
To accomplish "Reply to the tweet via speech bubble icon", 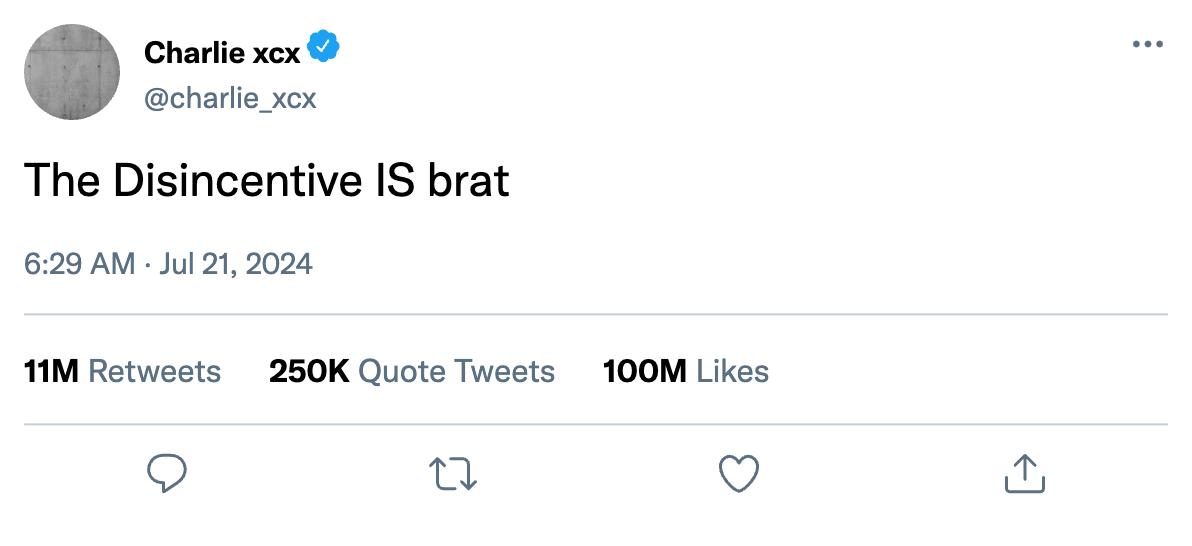I will pos(167,473).
